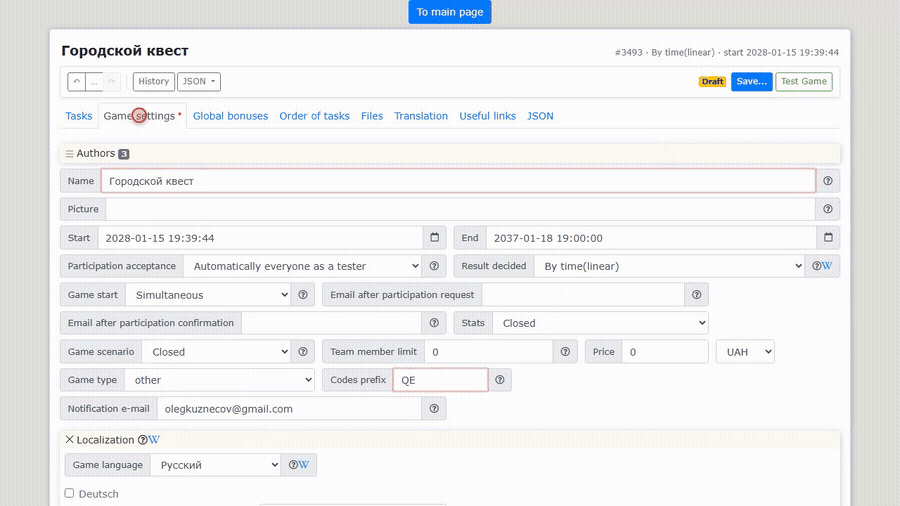This screenshot has height=506, width=900.
Task: Switch to the Tasks tab
Action: pos(79,116)
